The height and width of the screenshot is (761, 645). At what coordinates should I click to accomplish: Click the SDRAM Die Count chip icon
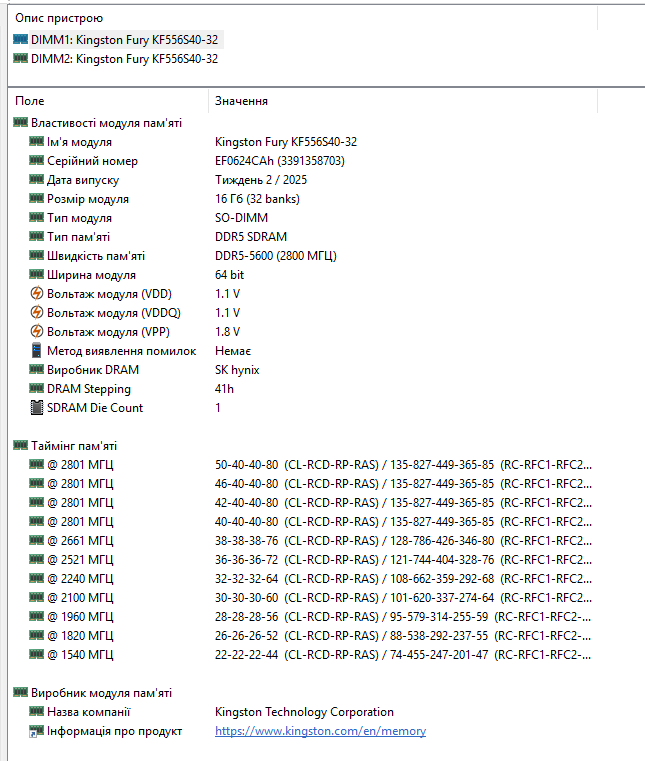(x=37, y=408)
